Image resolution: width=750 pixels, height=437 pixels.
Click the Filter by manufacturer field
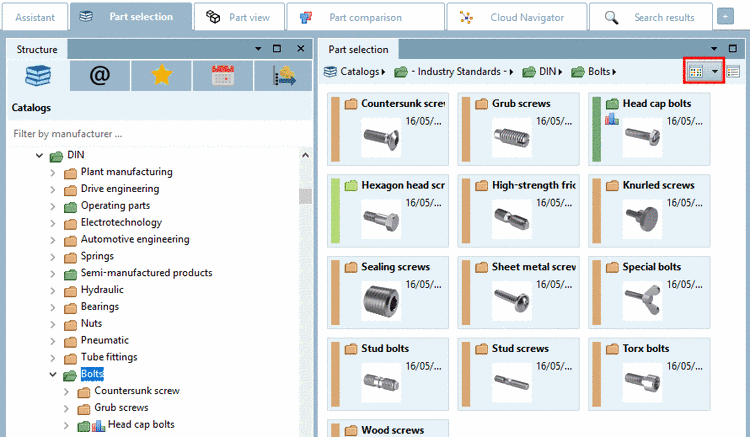pyautogui.click(x=150, y=133)
